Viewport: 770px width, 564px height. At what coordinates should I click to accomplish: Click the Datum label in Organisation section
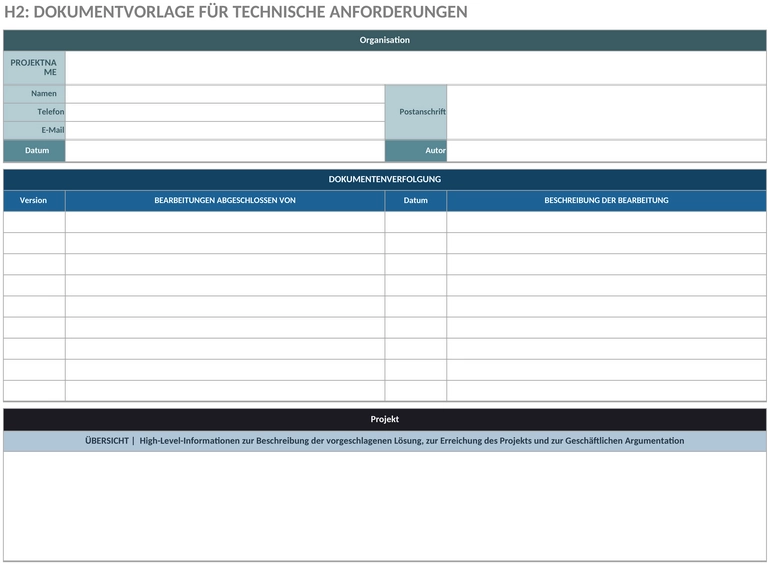(x=34, y=151)
